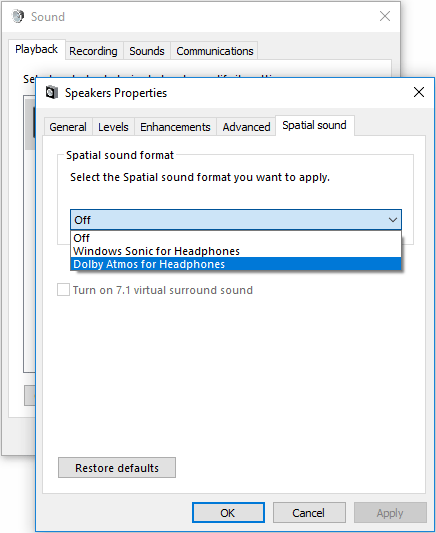The height and width of the screenshot is (533, 436).
Task: Collapse the spatial sound format dropdown arrow
Action: click(393, 220)
